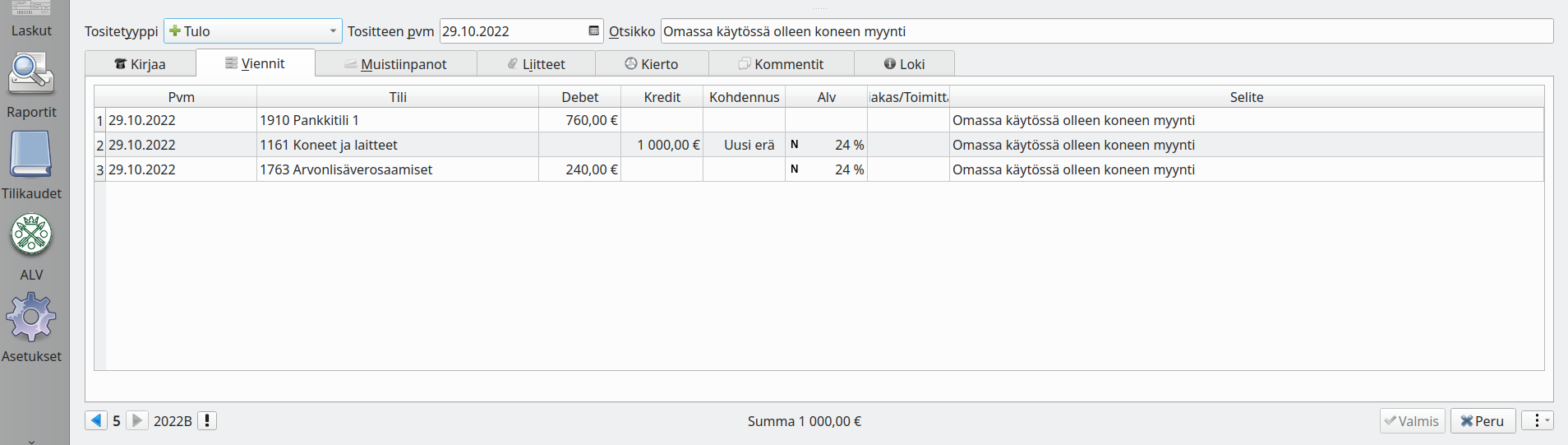Viewport: 1568px width, 445px height.
Task: Click Alv 24 % cell in Arvonlisäverosaamiset row
Action: point(827,169)
